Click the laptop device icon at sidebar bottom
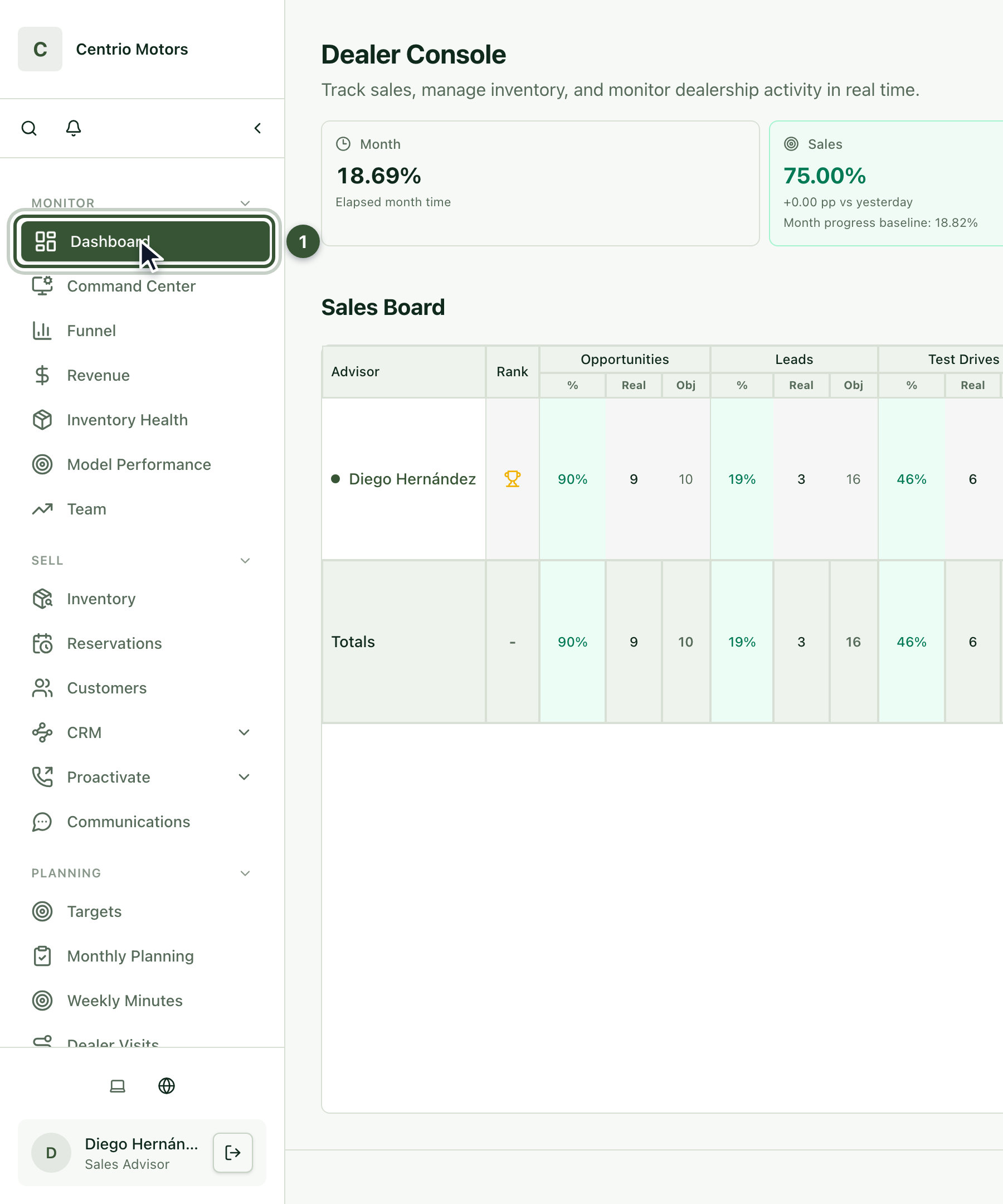The image size is (1003, 1204). (x=118, y=1086)
